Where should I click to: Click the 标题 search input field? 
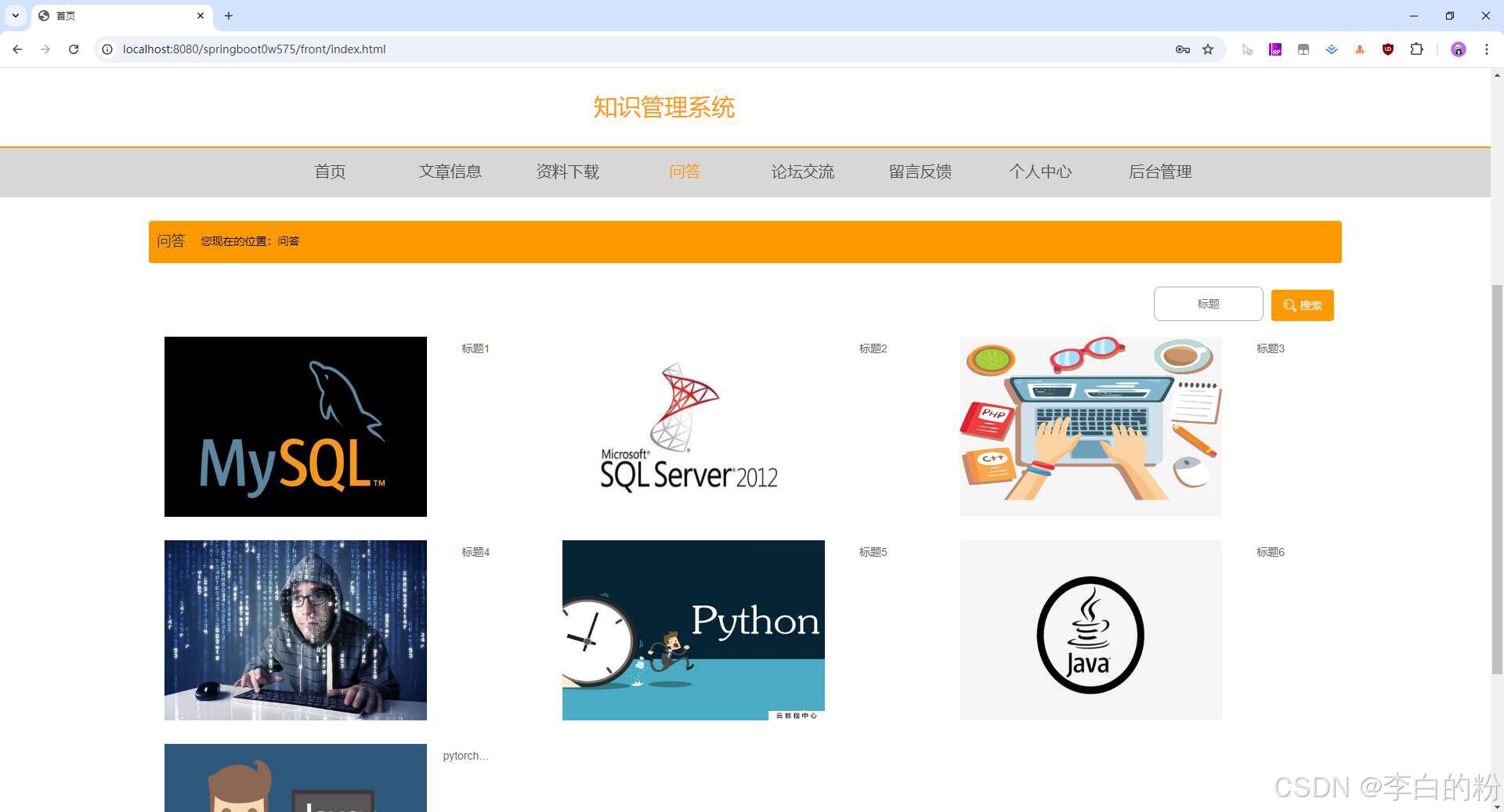click(x=1208, y=304)
